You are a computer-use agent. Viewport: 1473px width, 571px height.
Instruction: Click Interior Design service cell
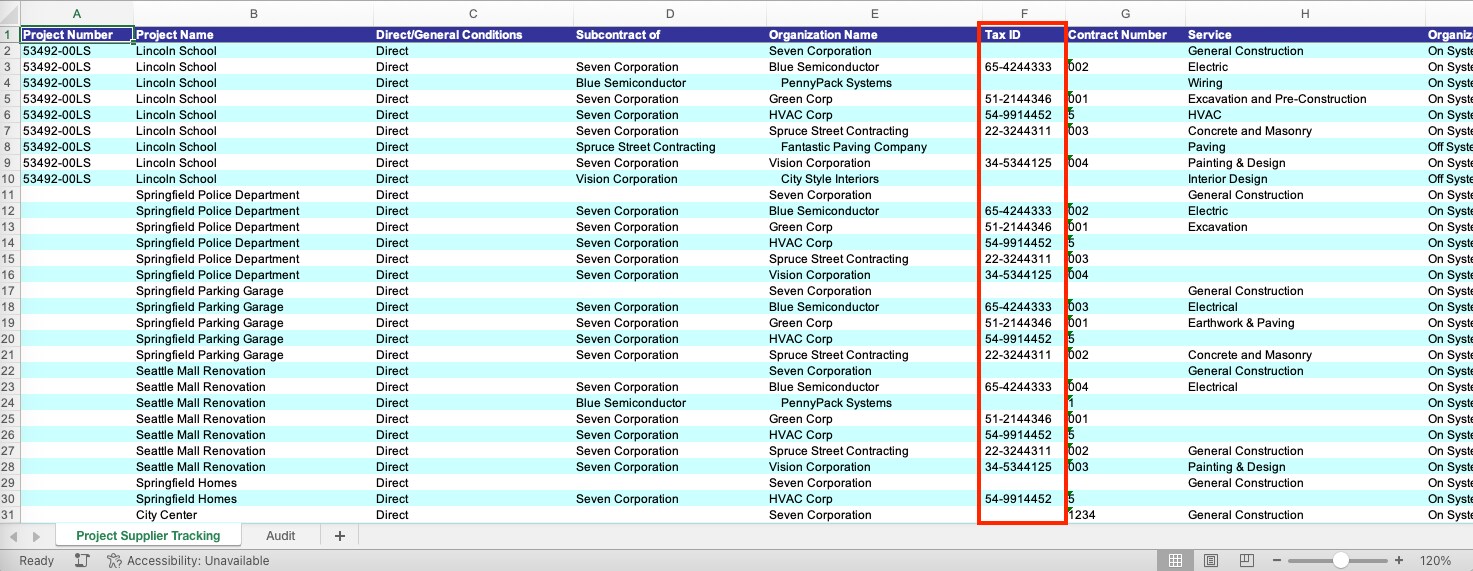[1227, 179]
